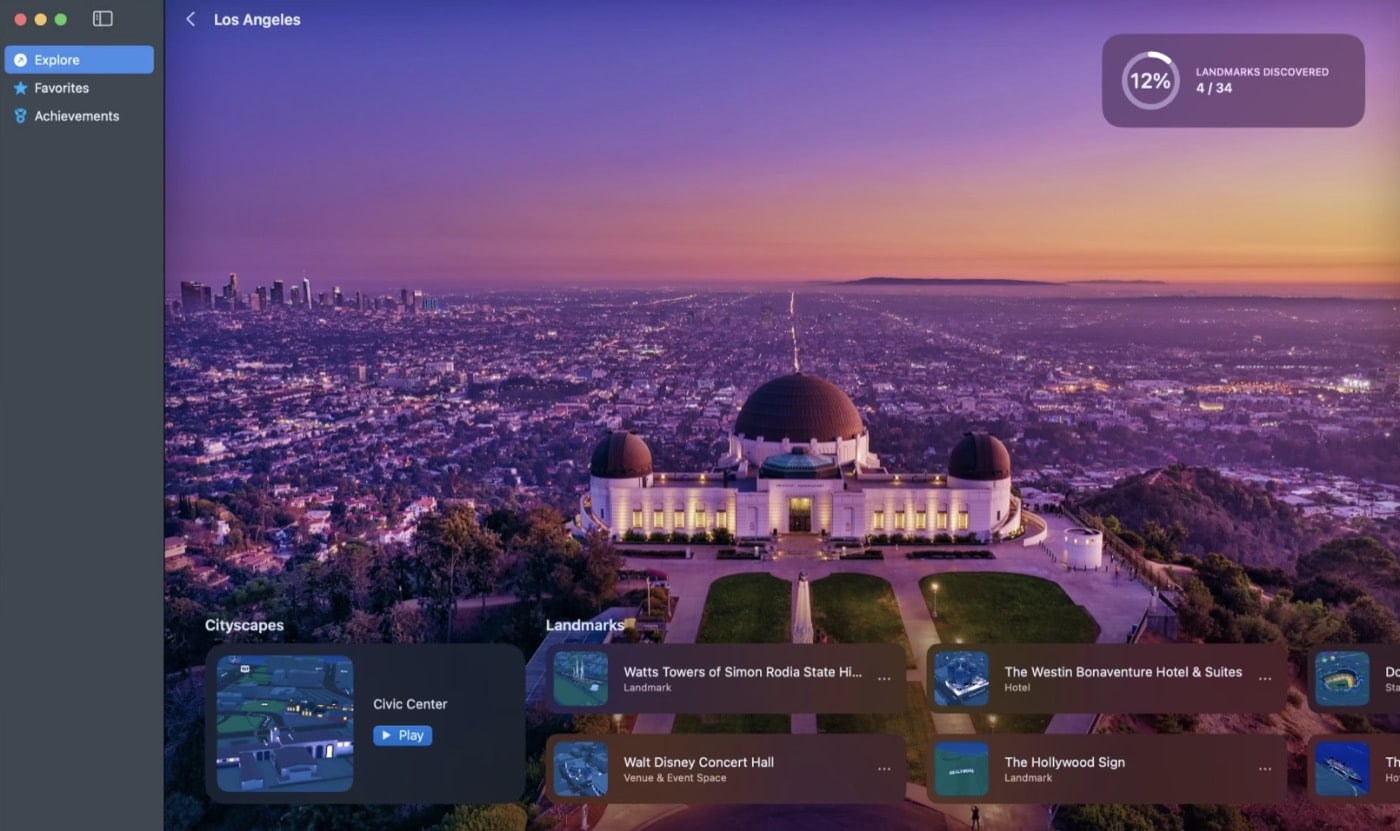The image size is (1400, 831).
Task: Toggle the sidebar visibility icon
Action: [x=102, y=19]
